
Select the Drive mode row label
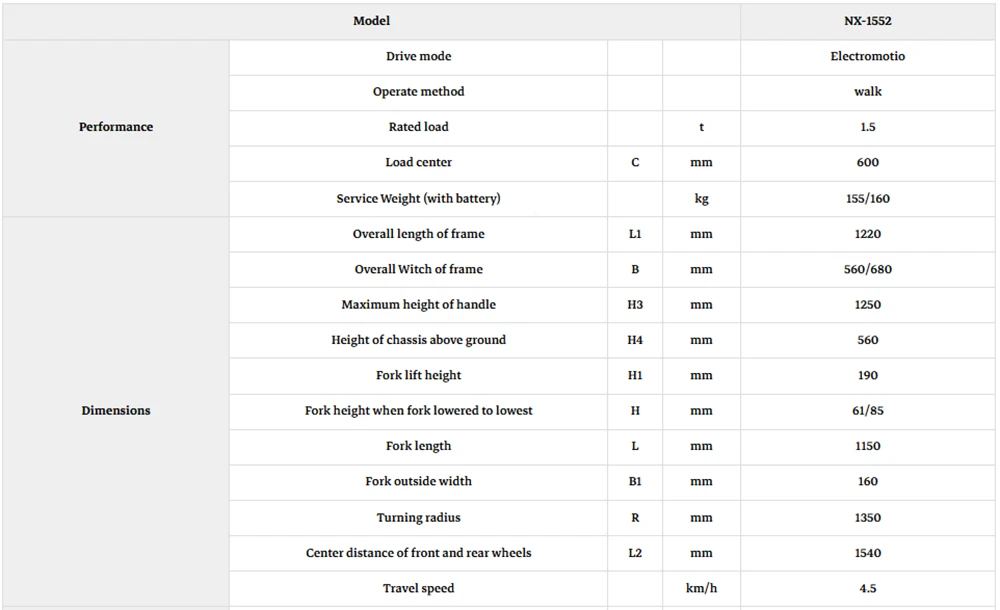(x=418, y=56)
